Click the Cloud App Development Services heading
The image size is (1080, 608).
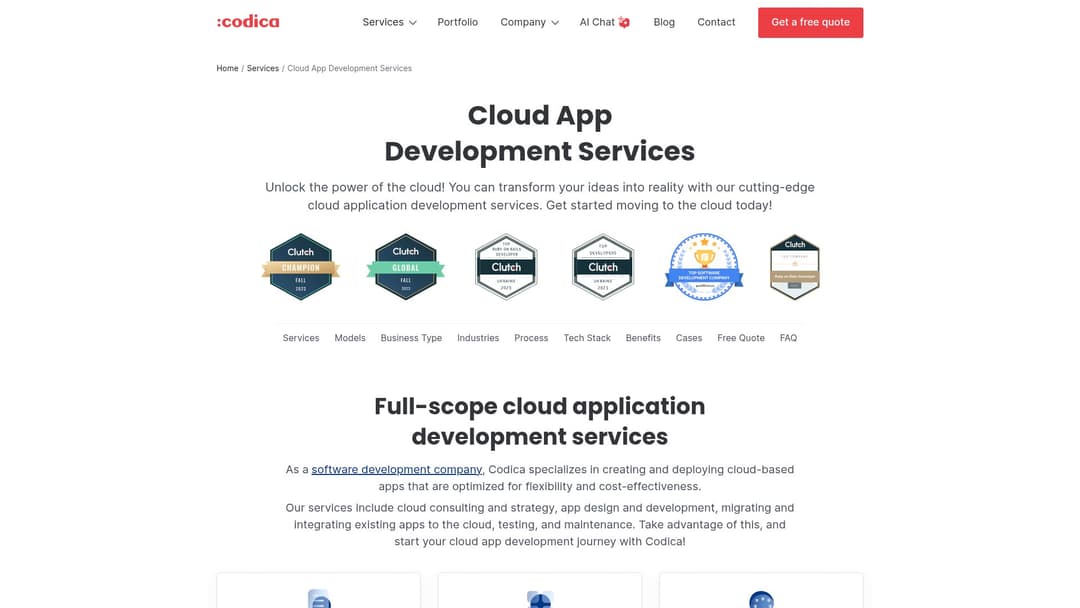point(540,134)
